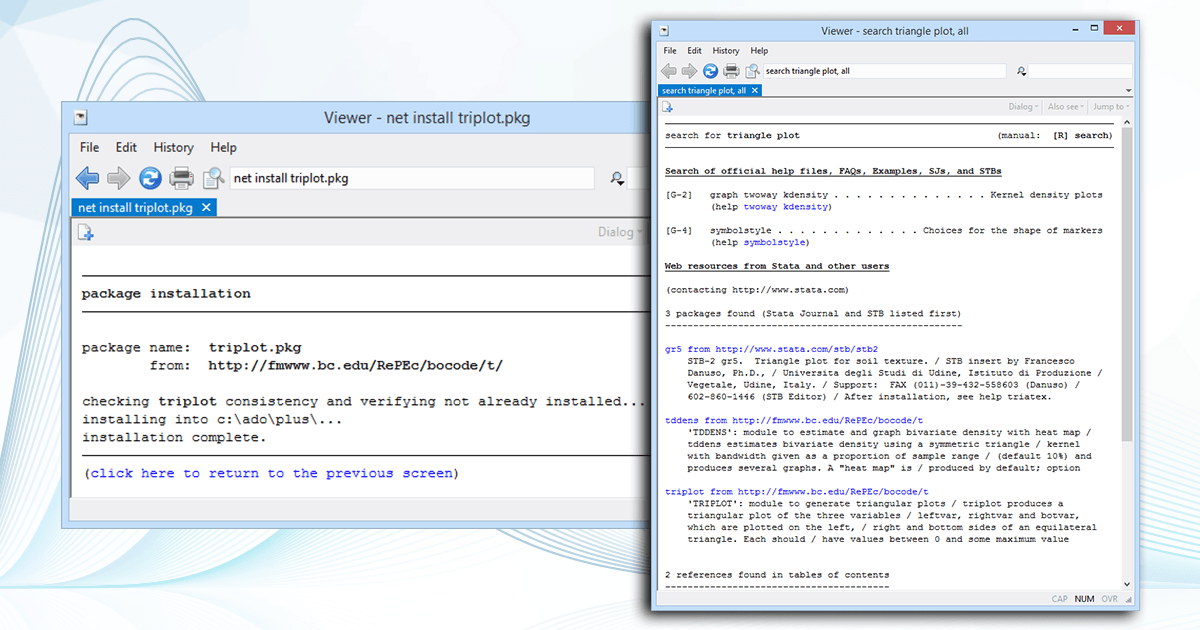Click '3 packages found' line
This screenshot has width=1200, height=630.
(812, 313)
